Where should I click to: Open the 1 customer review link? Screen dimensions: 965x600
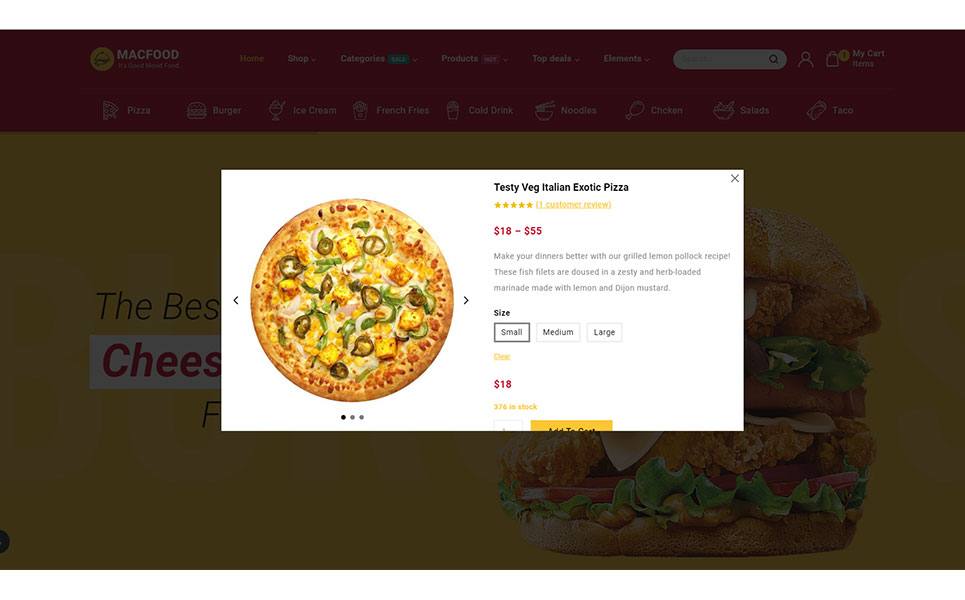[573, 204]
